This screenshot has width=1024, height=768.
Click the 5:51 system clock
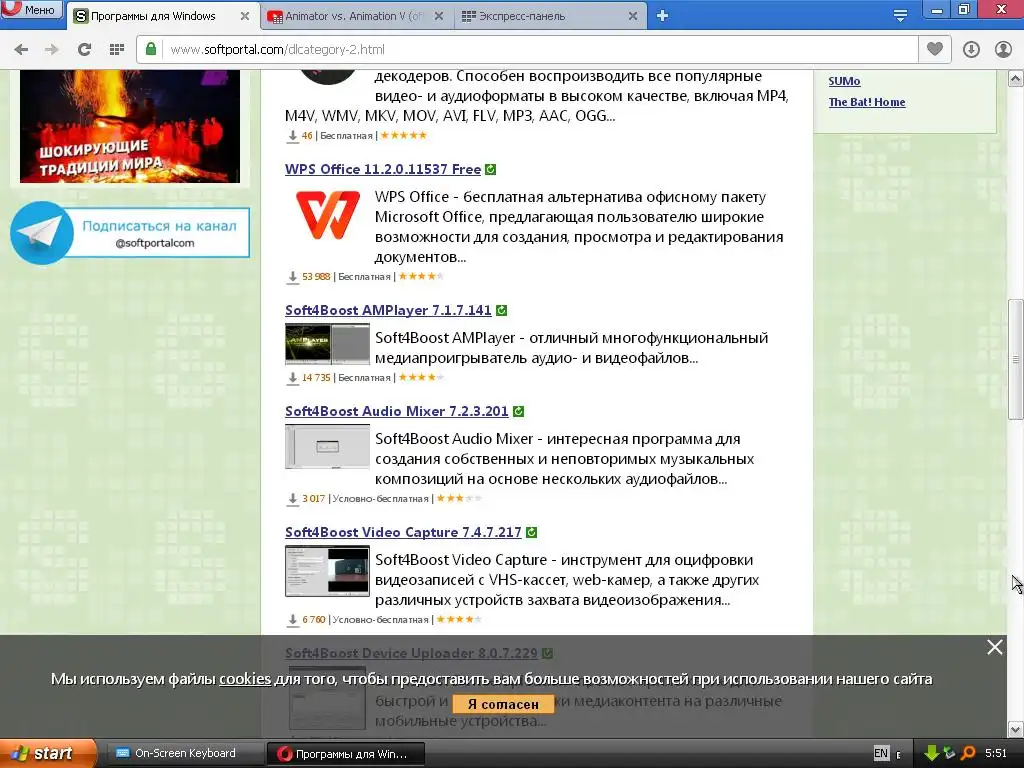pos(996,754)
